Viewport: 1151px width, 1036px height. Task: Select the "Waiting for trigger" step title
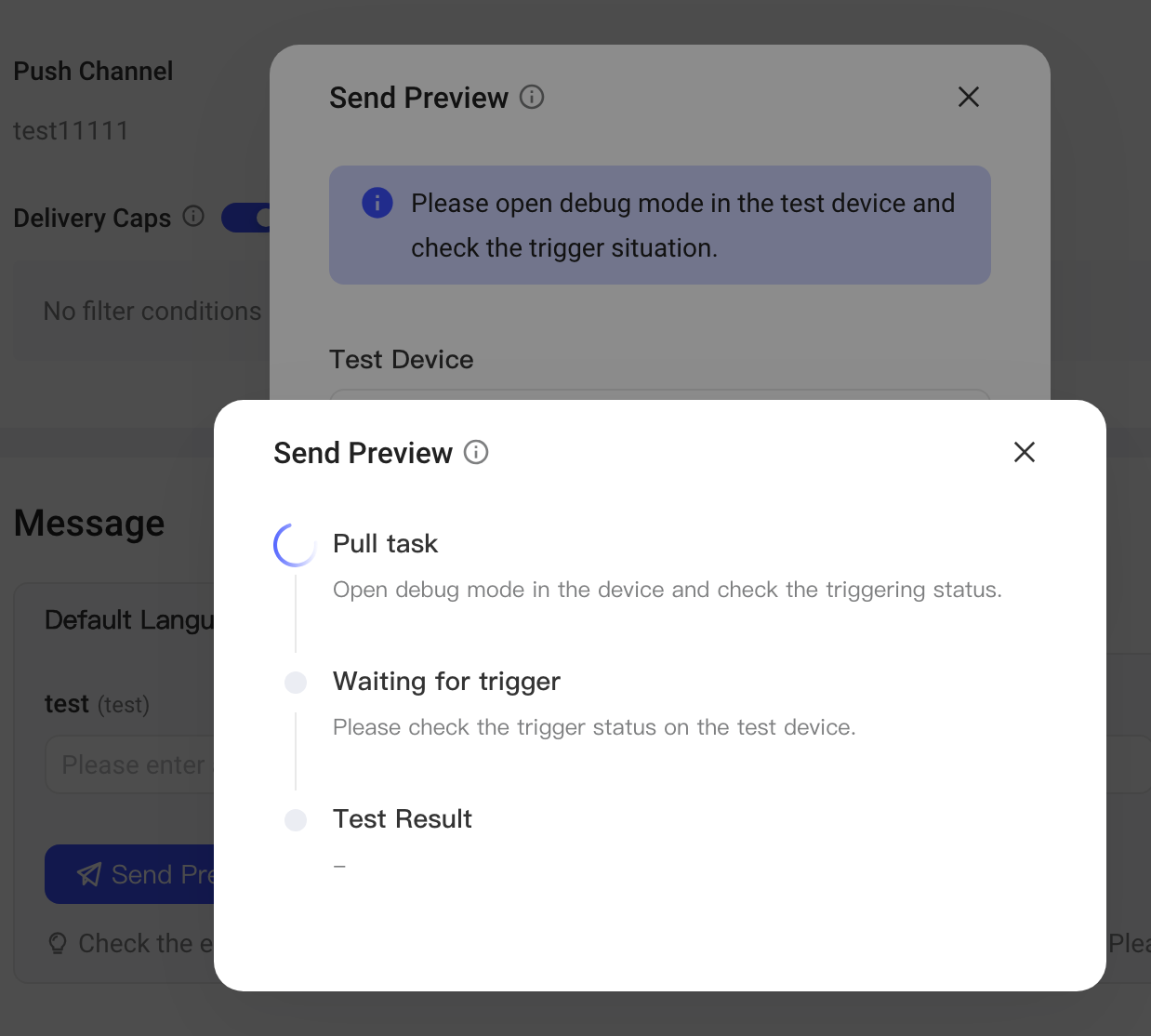coord(446,682)
